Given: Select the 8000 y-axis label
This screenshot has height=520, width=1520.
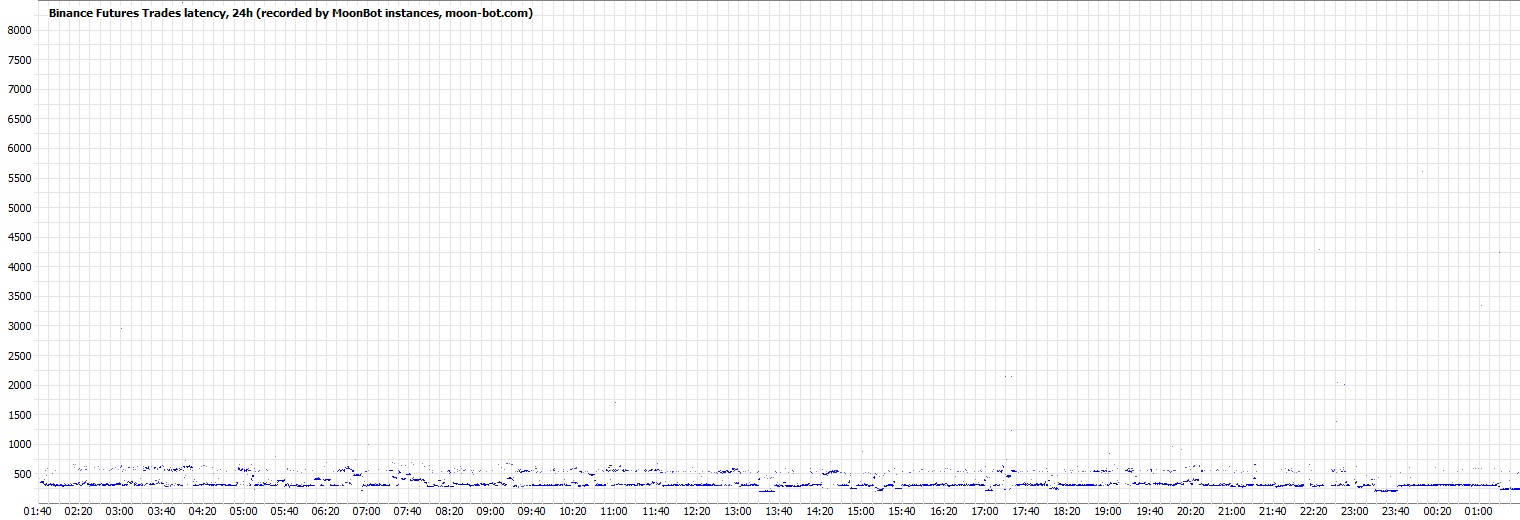Looking at the screenshot, I should [20, 30].
